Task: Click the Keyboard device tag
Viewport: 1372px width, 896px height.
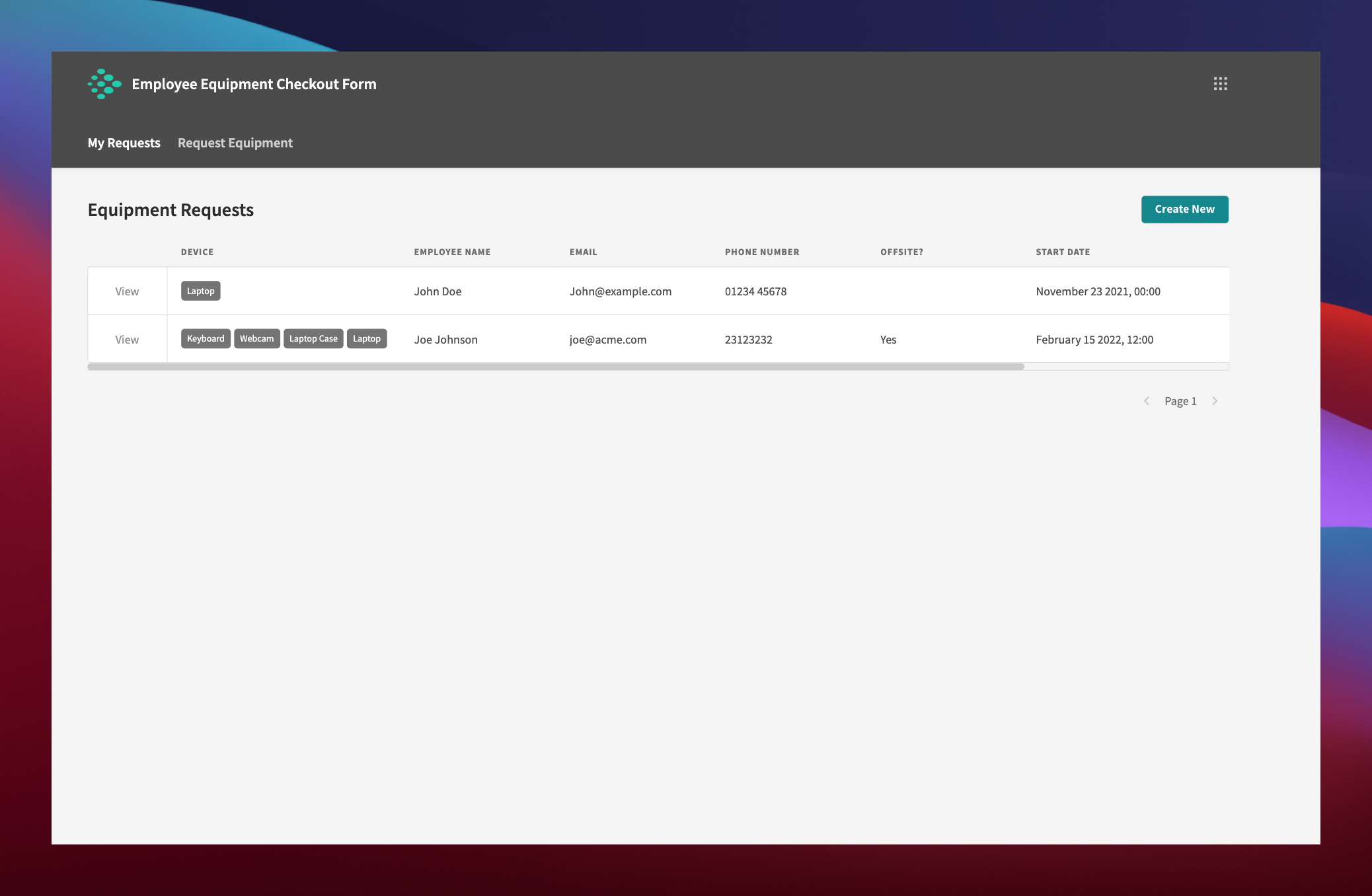Action: (206, 338)
